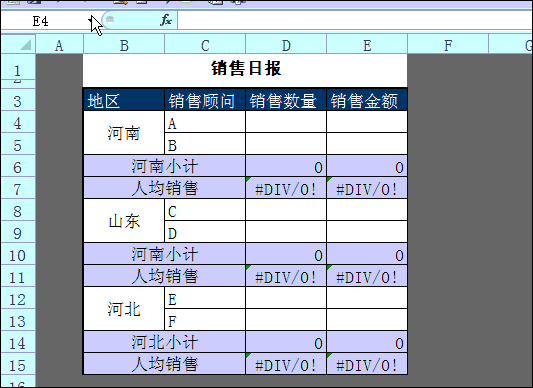Click empty sales quantity cell D12

coord(286,298)
